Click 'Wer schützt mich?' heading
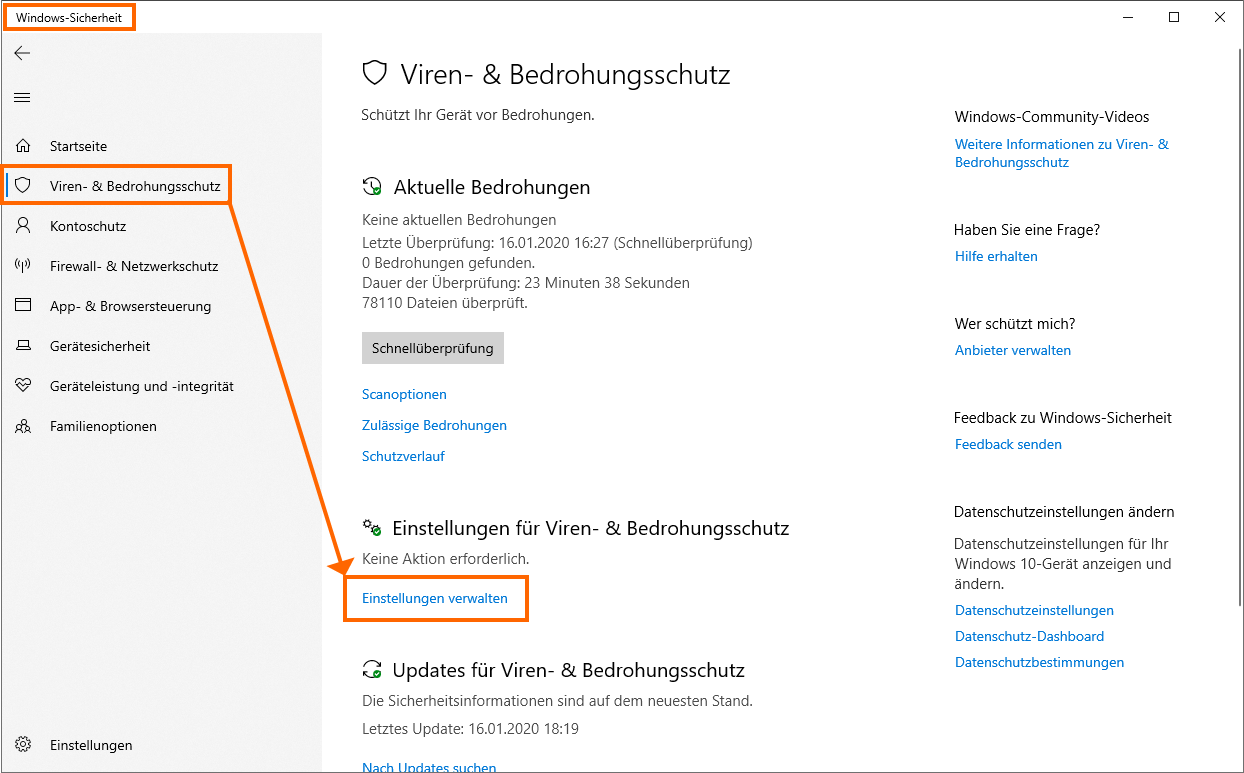Screen dimensions: 1244x773 pyautogui.click(x=1015, y=324)
